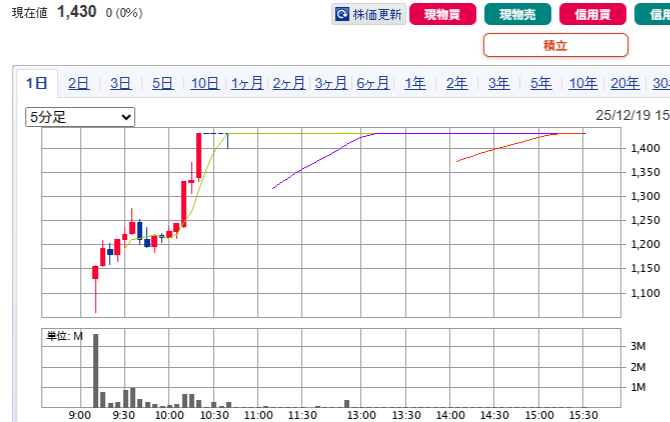Switch chart to the 5年 tab
This screenshot has width=670, height=422.
click(541, 83)
